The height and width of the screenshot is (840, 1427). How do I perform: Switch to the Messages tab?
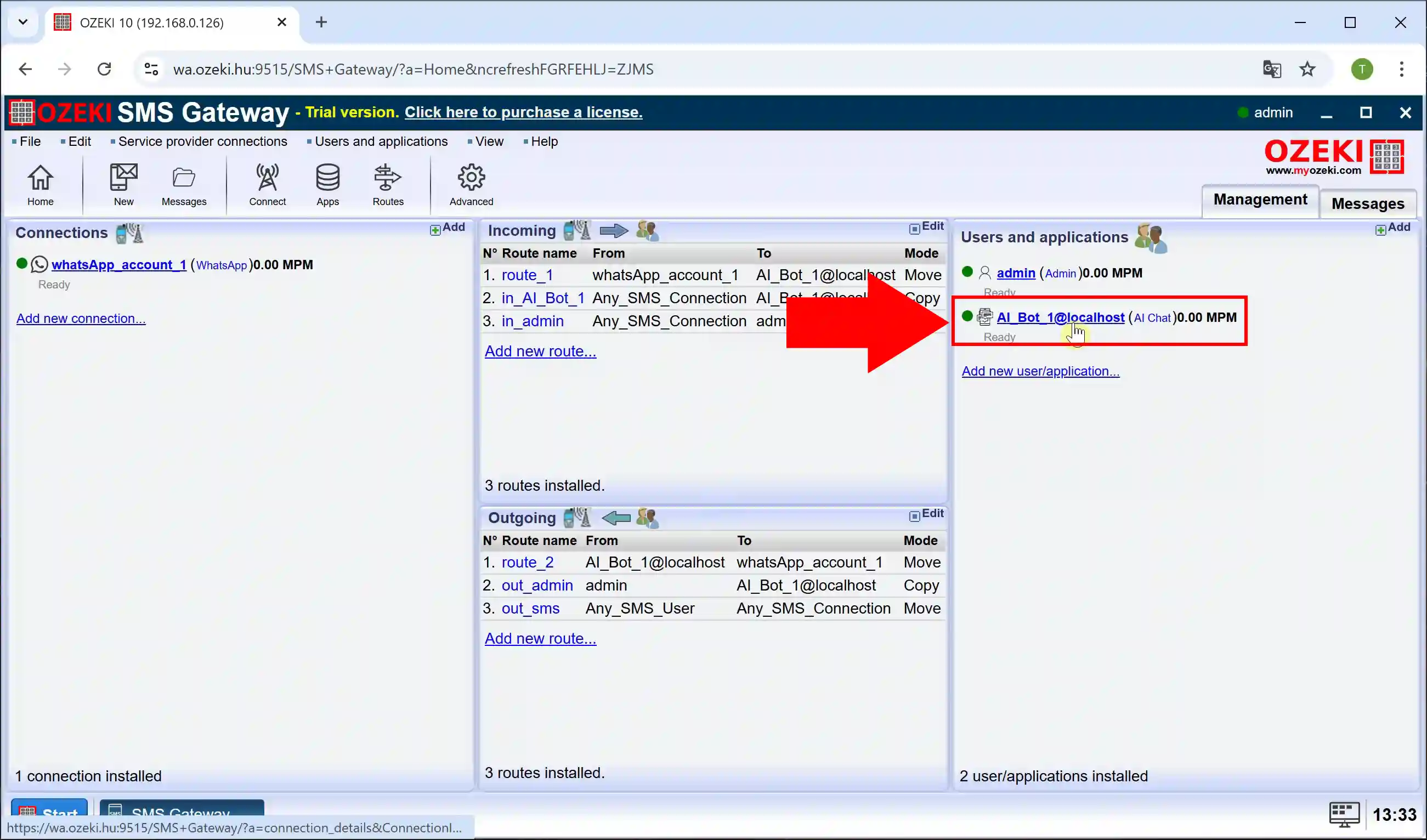pos(1368,204)
